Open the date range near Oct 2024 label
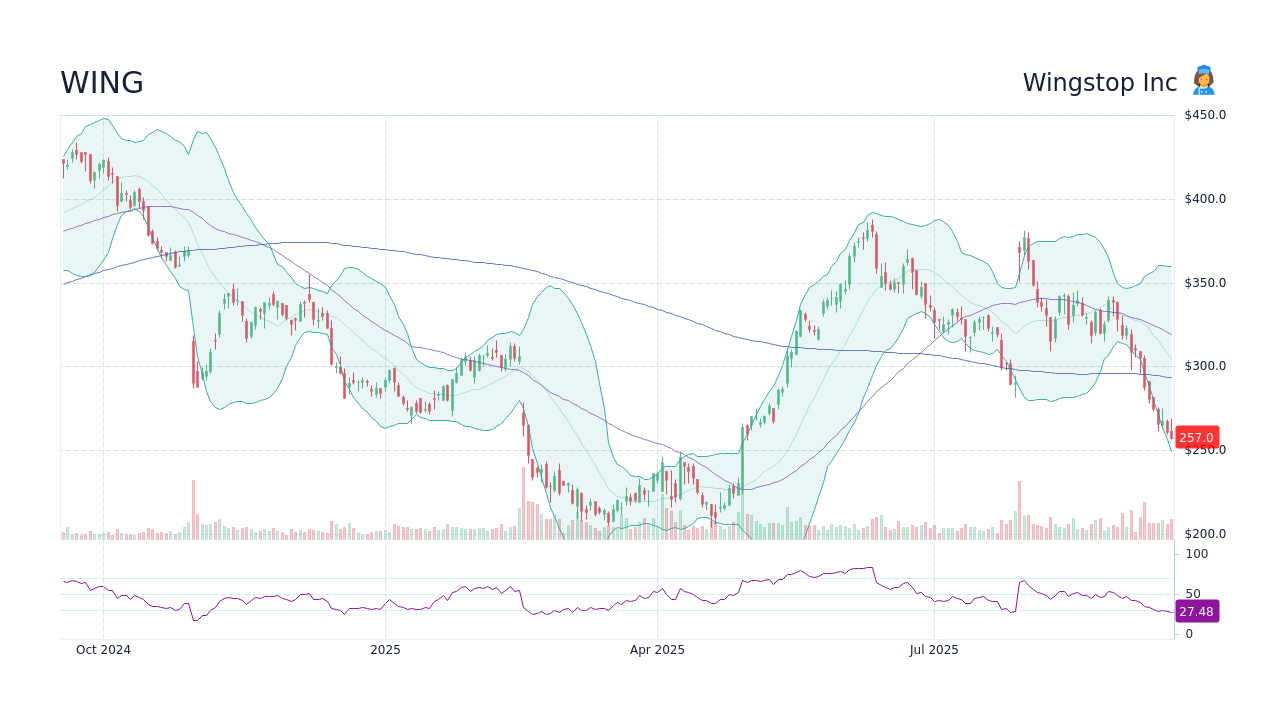 [104, 649]
